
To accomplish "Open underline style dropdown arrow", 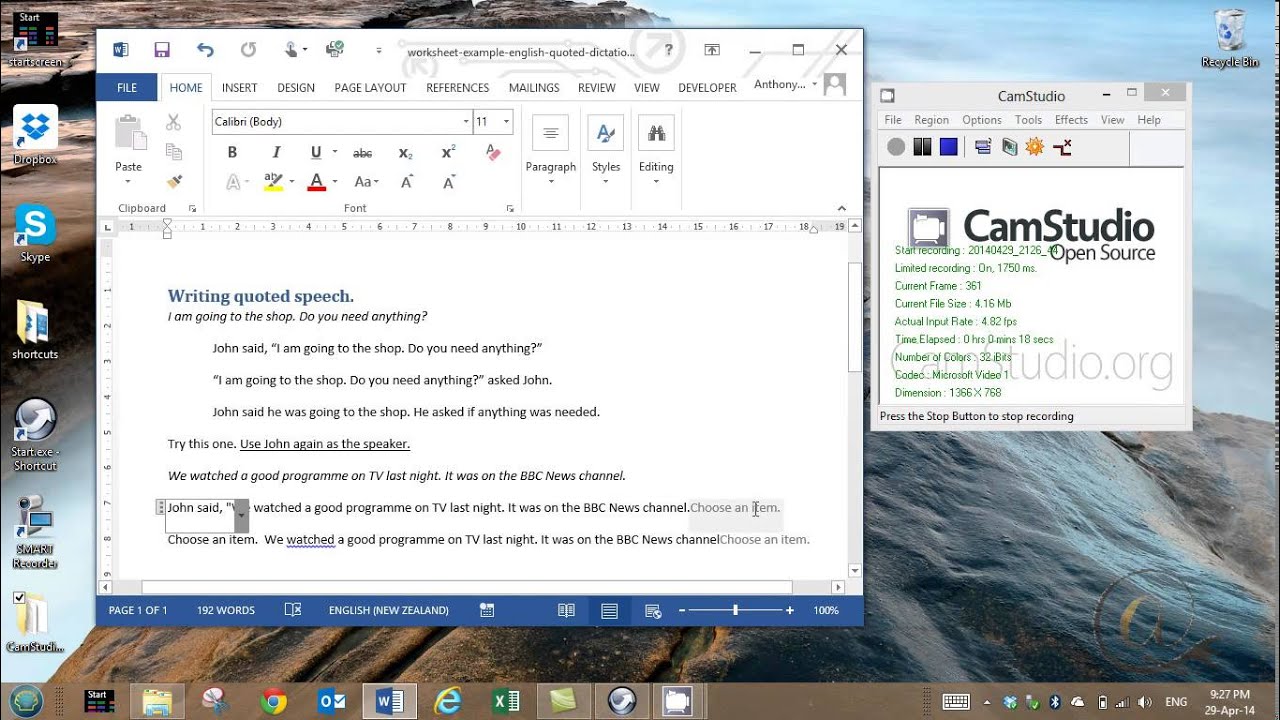I will pyautogui.click(x=334, y=153).
